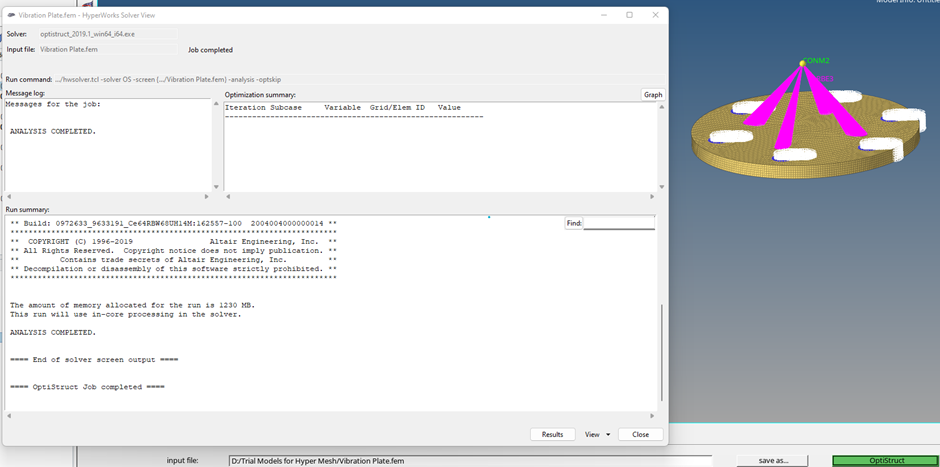
Task: Click into the Find search field
Action: click(619, 223)
